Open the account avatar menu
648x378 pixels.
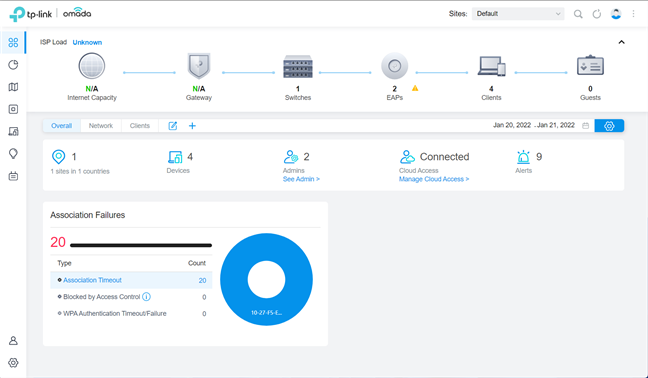[x=616, y=14]
